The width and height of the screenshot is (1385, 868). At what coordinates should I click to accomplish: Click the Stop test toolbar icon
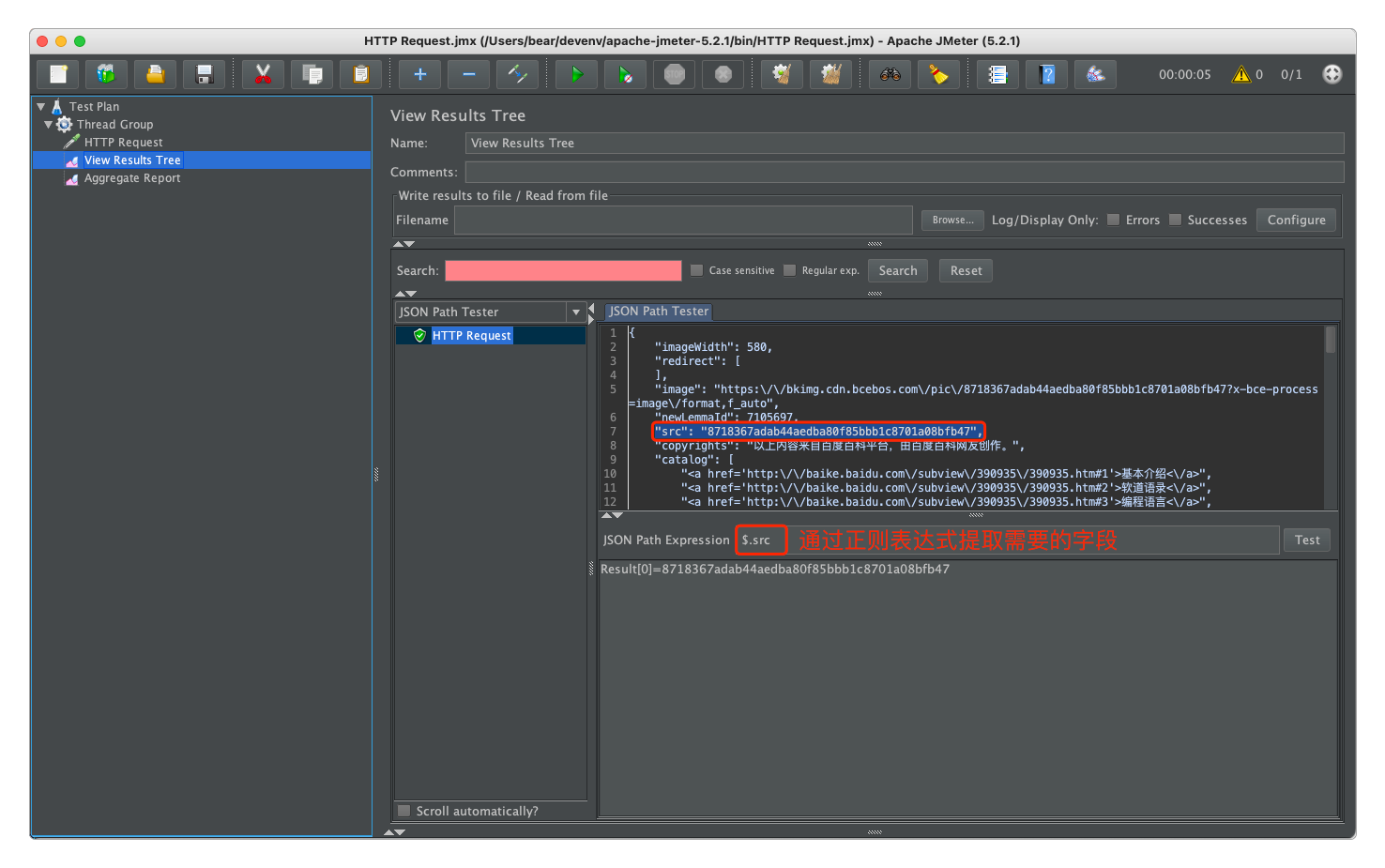pyautogui.click(x=675, y=74)
